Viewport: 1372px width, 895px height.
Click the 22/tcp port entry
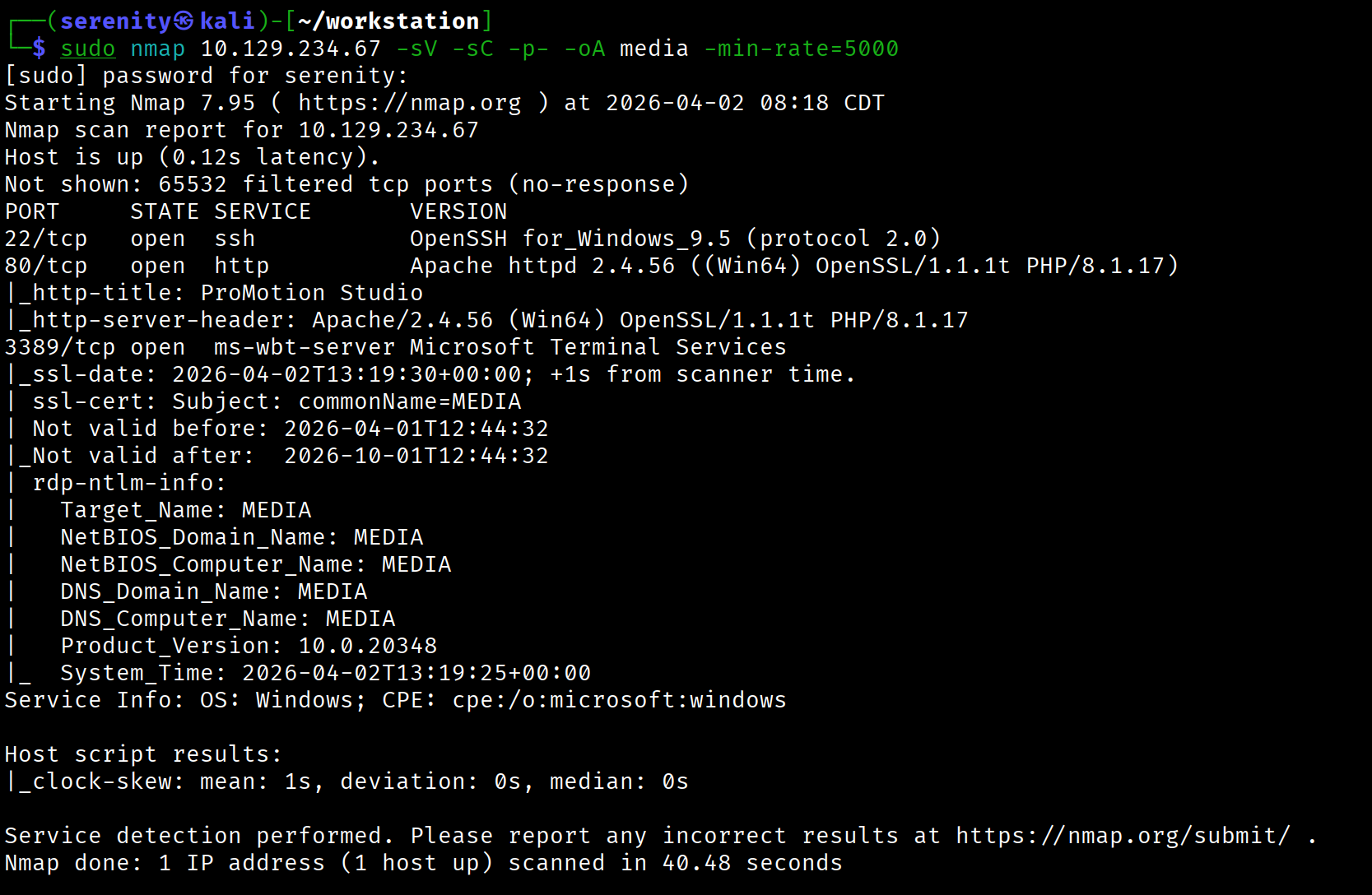tap(46, 239)
